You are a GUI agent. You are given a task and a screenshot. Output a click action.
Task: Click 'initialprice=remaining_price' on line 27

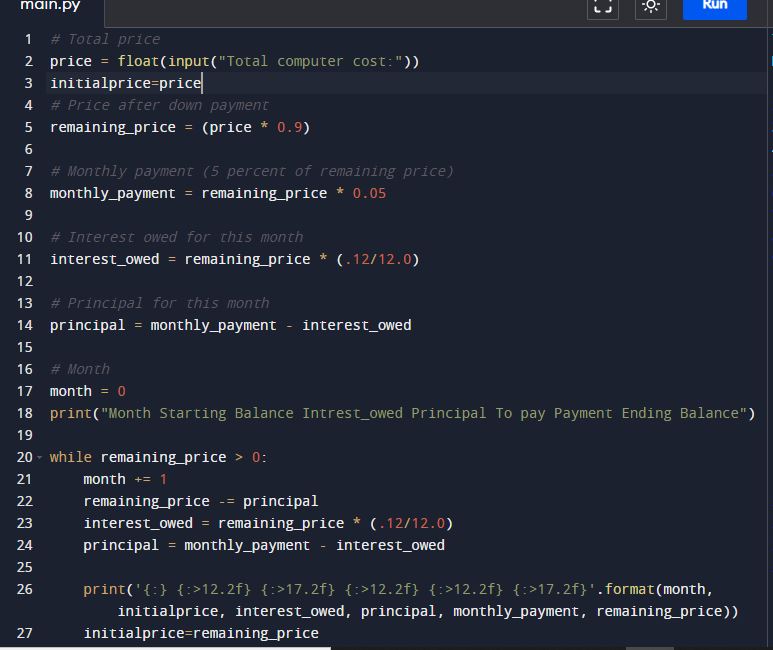(201, 633)
